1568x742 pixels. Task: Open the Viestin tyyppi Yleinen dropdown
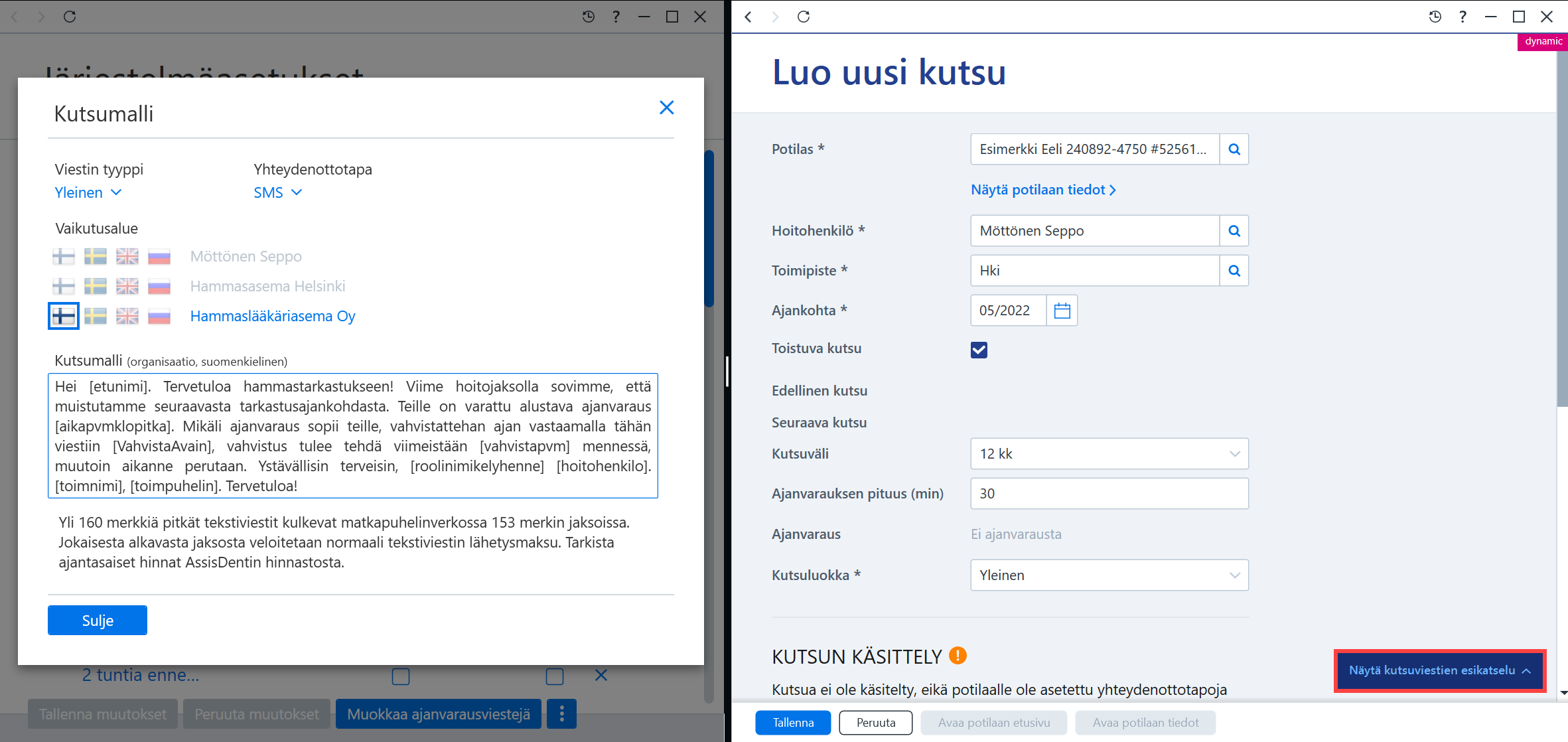(x=88, y=192)
